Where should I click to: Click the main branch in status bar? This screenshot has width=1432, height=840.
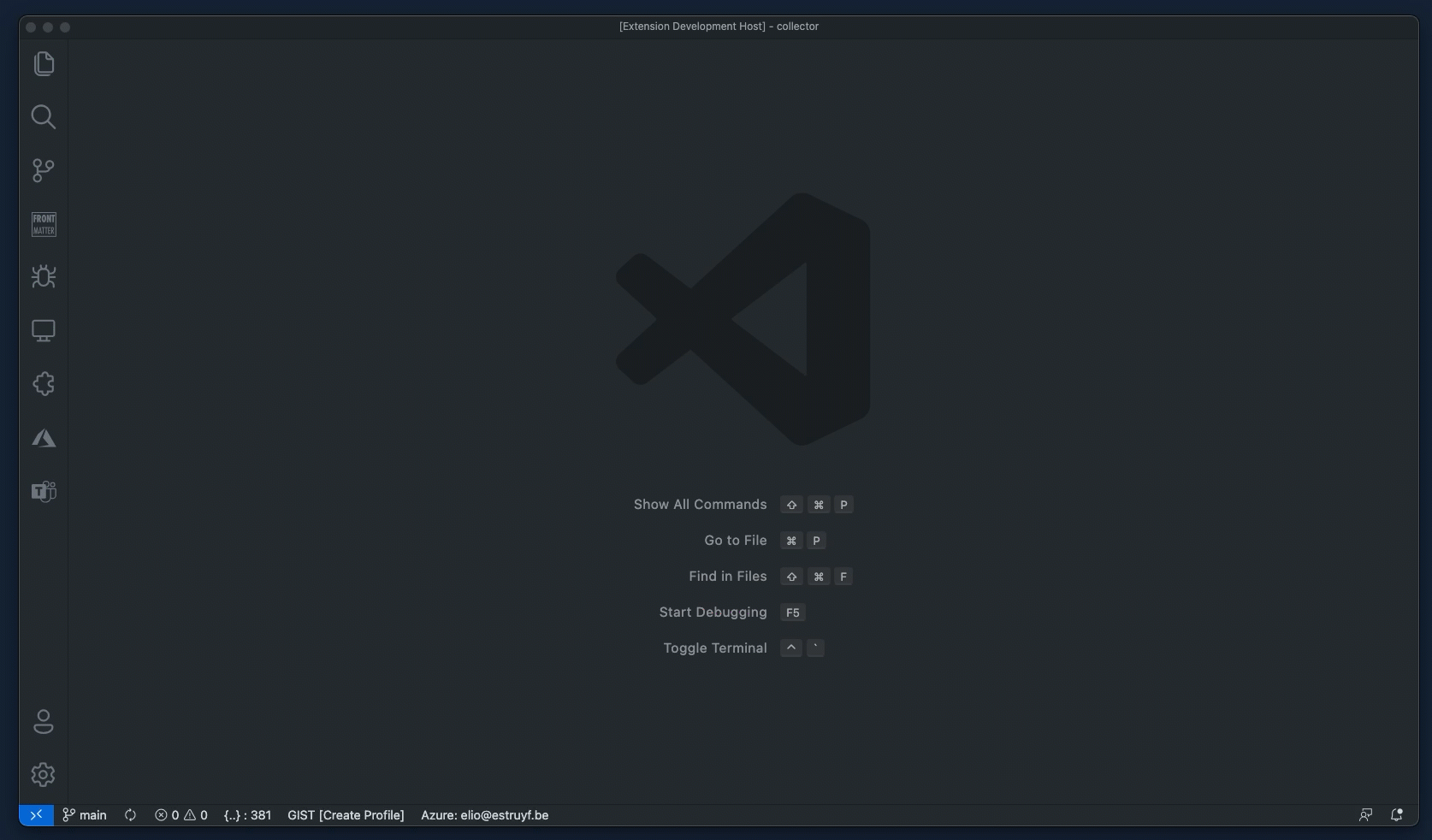(x=85, y=815)
